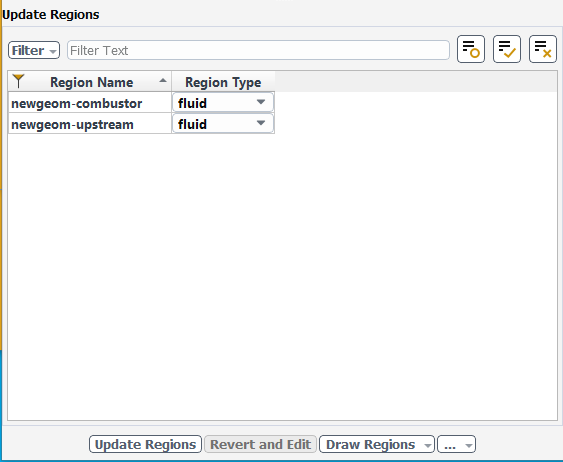The image size is (563, 462).
Task: Click the toggle selection list icon
Action: [471, 49]
